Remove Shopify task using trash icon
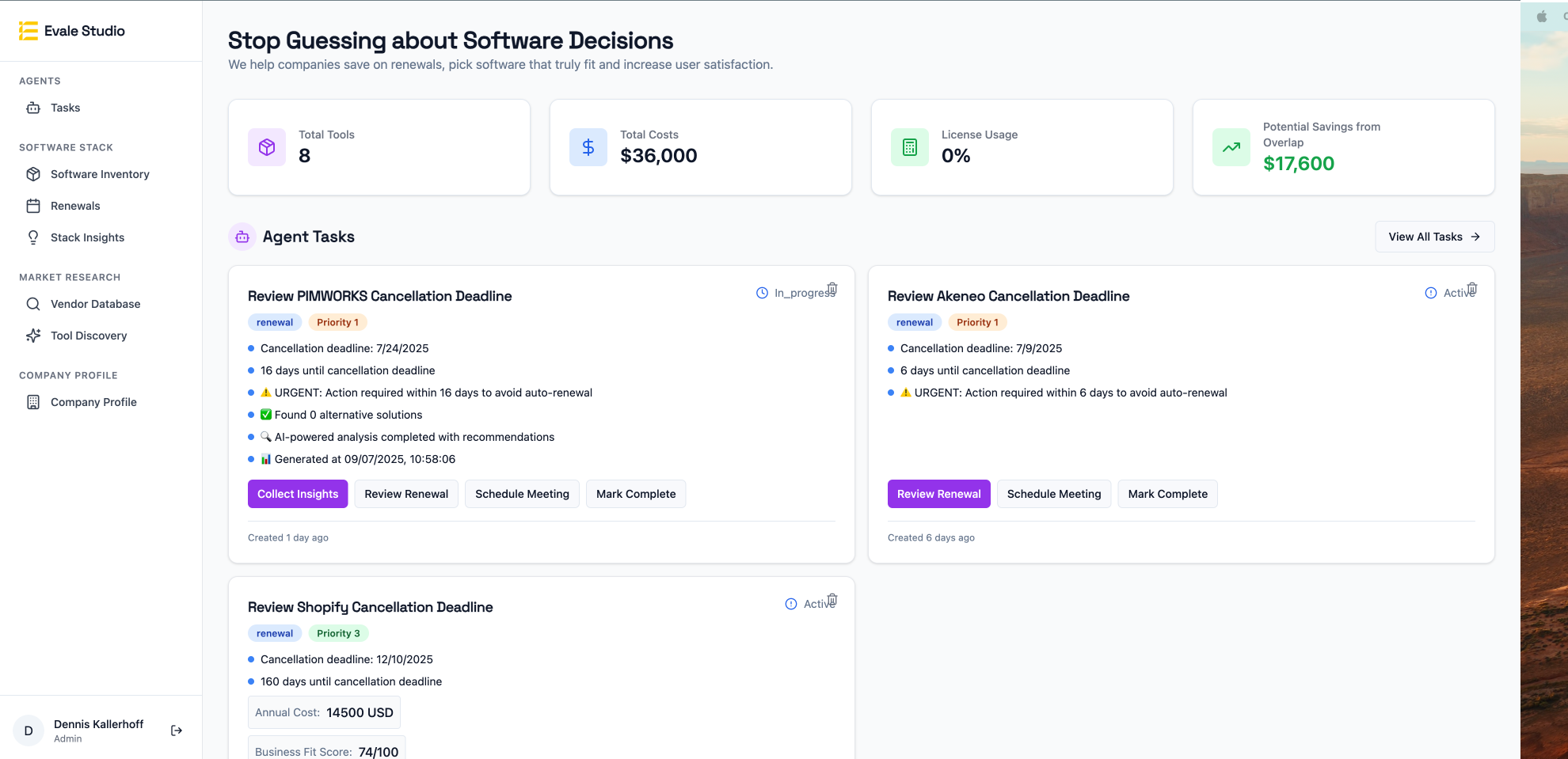This screenshot has width=1568, height=759. tap(832, 600)
